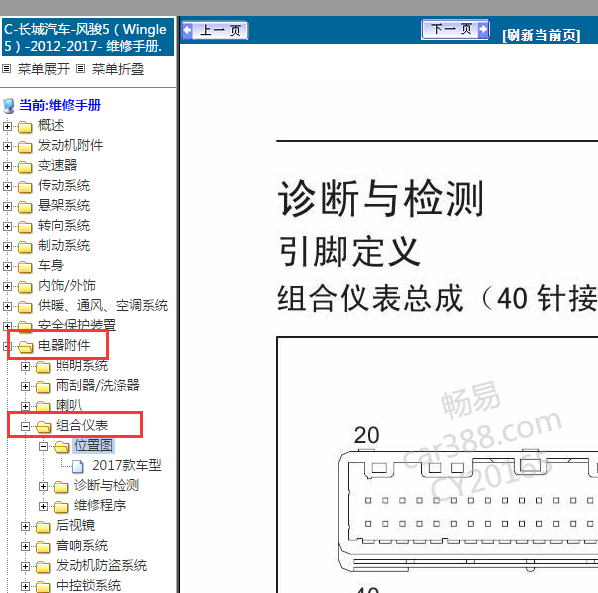Select the 组合仪表 tree item

pos(82,425)
